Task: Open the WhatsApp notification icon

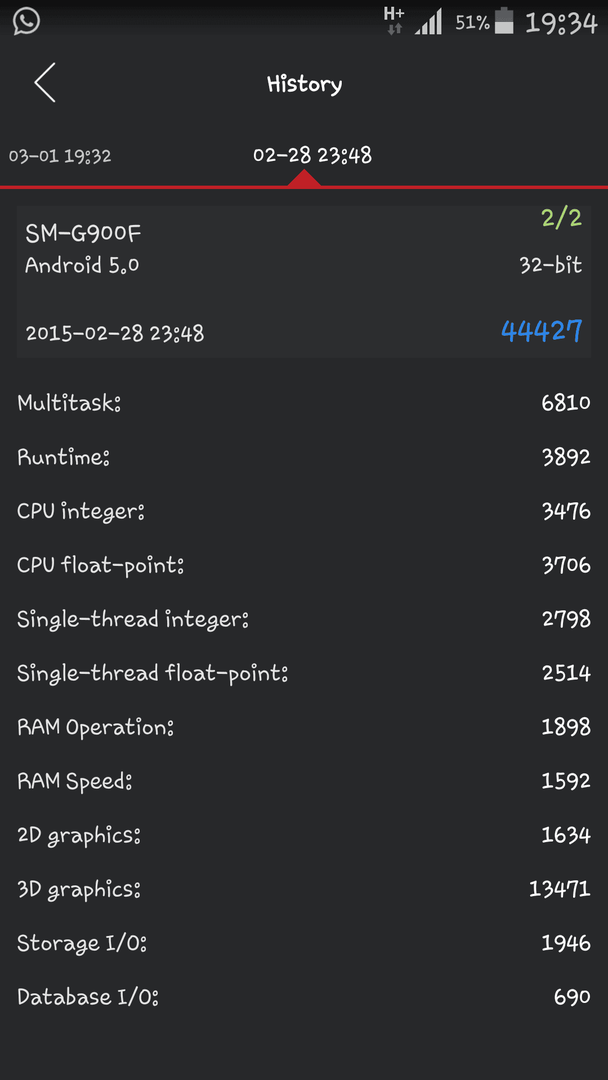Action: pos(26,21)
